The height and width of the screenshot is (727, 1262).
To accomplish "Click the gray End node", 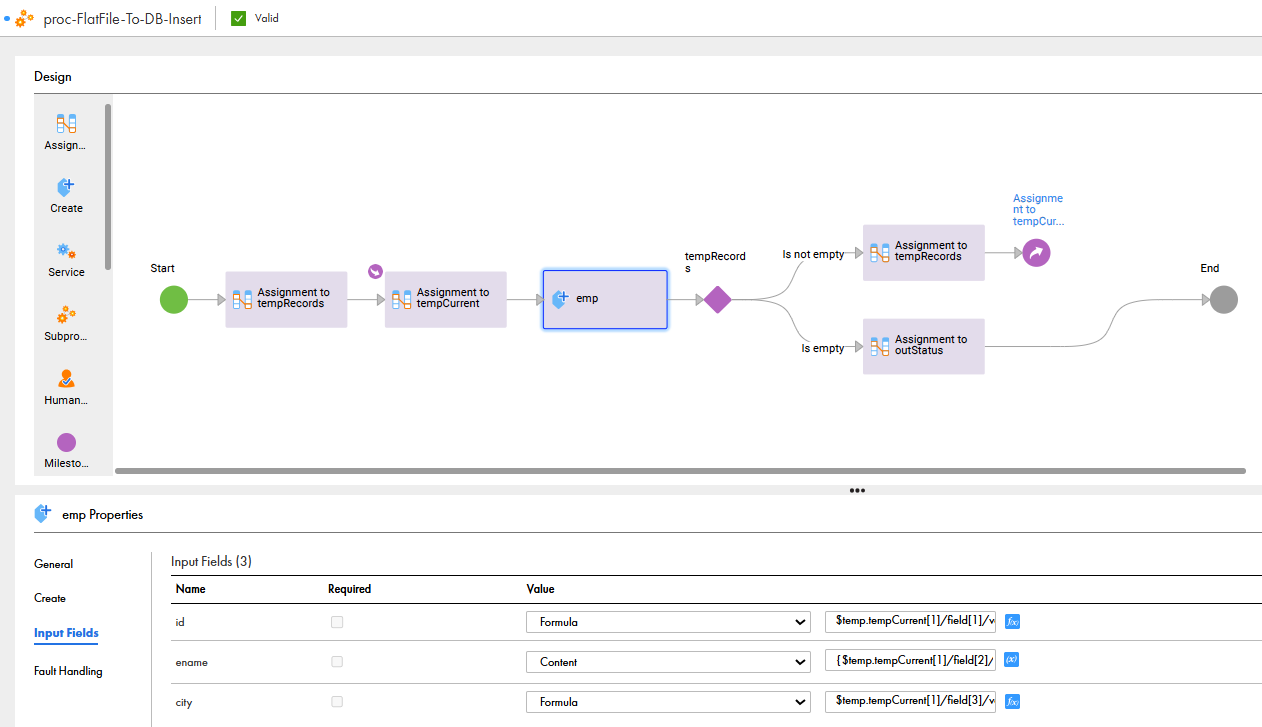I will pyautogui.click(x=1223, y=299).
